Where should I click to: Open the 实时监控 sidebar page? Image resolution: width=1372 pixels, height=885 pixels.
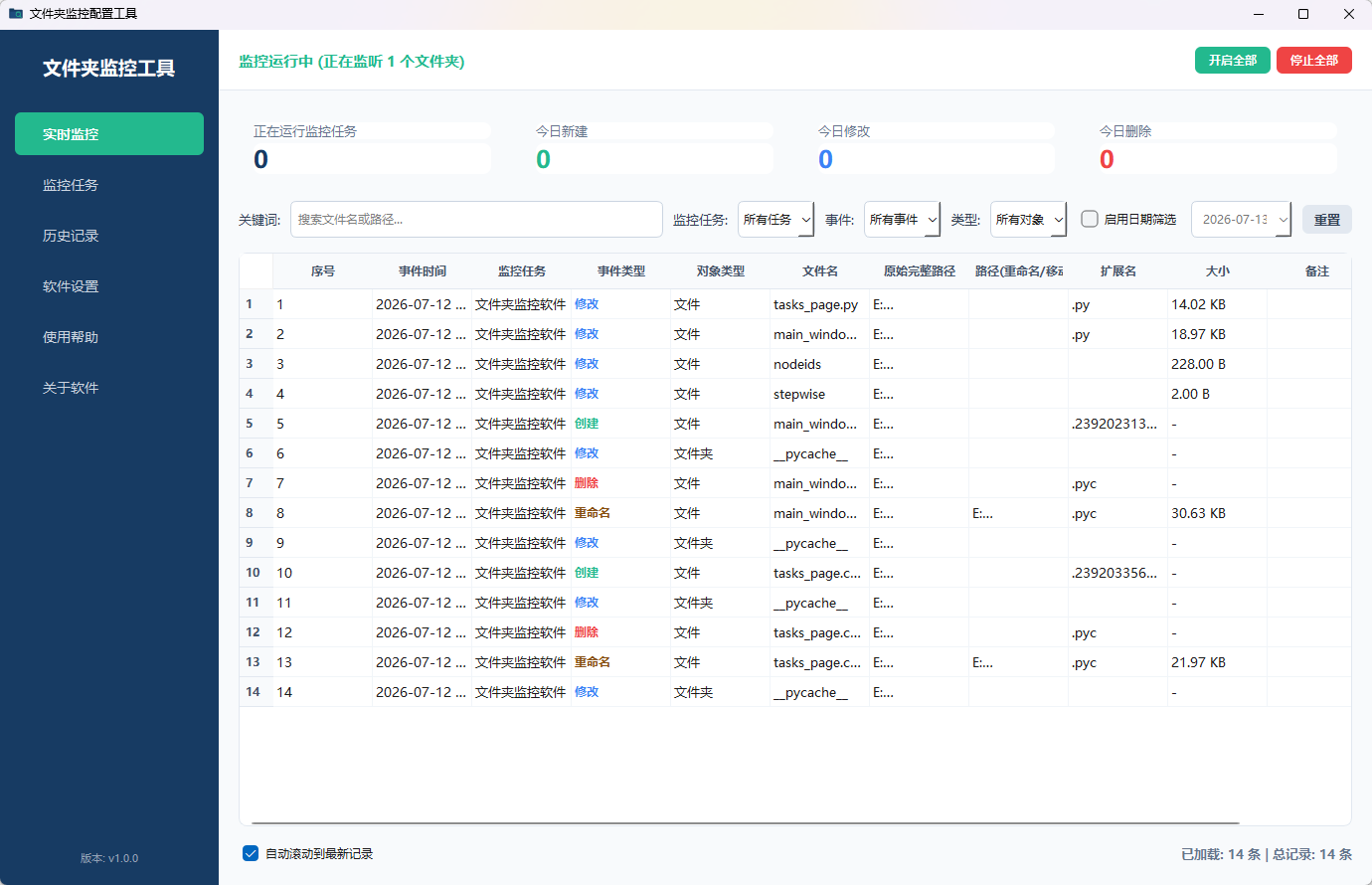click(109, 133)
